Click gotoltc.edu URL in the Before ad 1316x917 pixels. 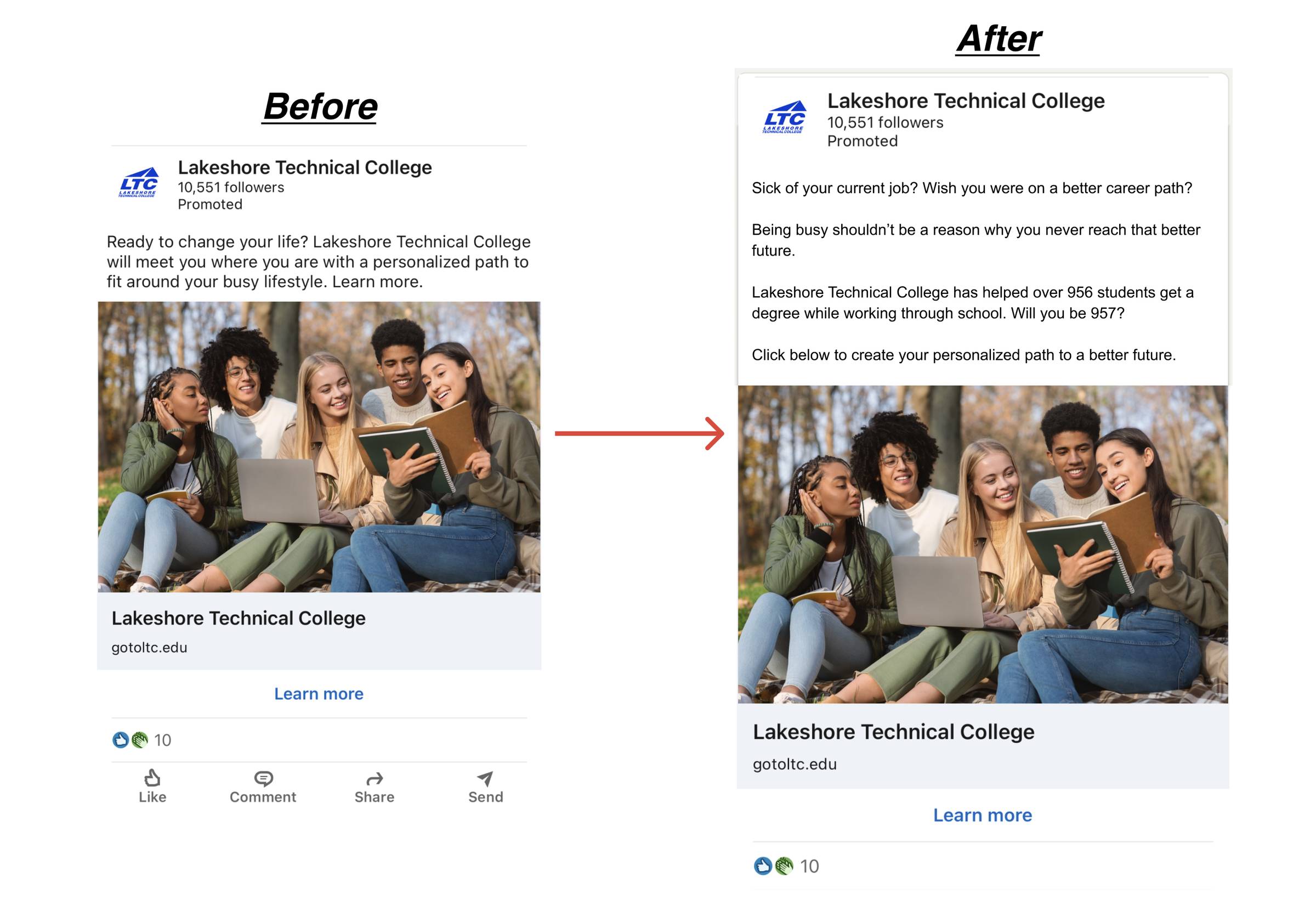[x=149, y=648]
